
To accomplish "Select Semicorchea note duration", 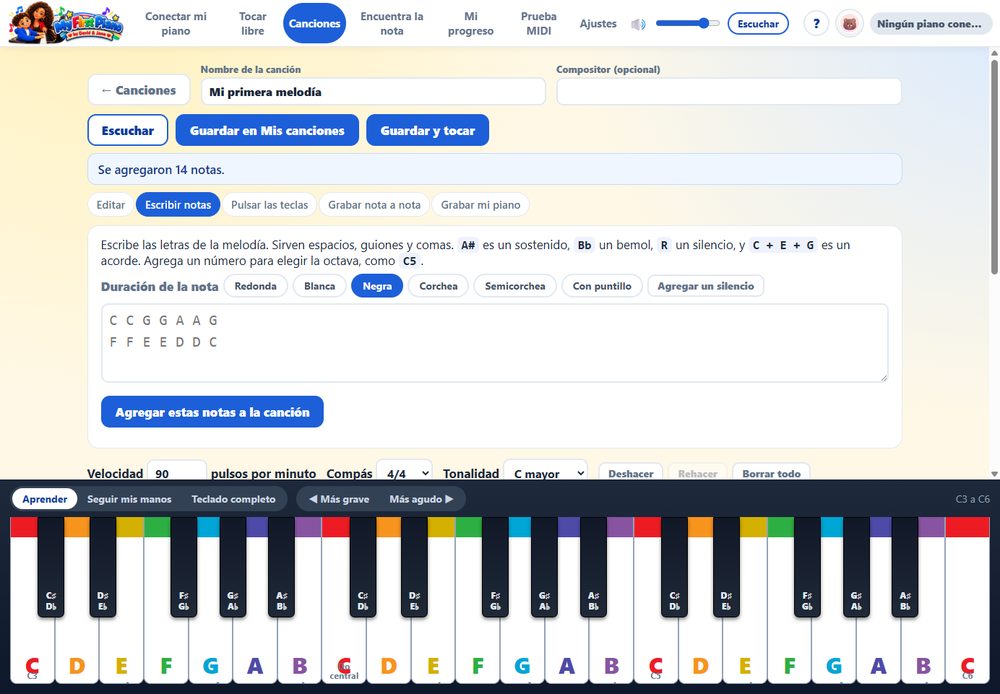I will pos(515,286).
